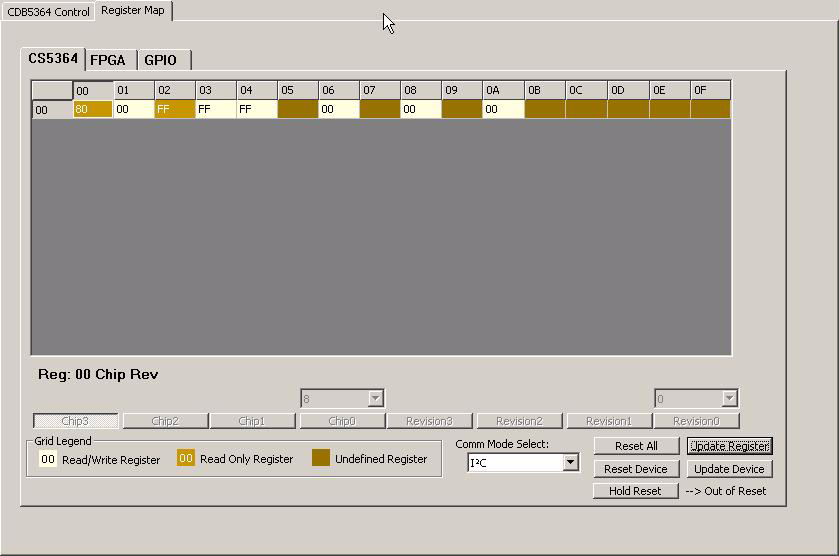839x556 pixels.
Task: Click the Reset Device button
Action: point(636,469)
